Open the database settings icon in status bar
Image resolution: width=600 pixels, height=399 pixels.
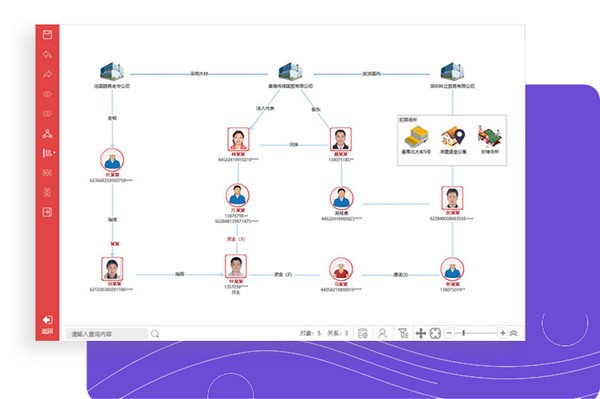click(363, 333)
